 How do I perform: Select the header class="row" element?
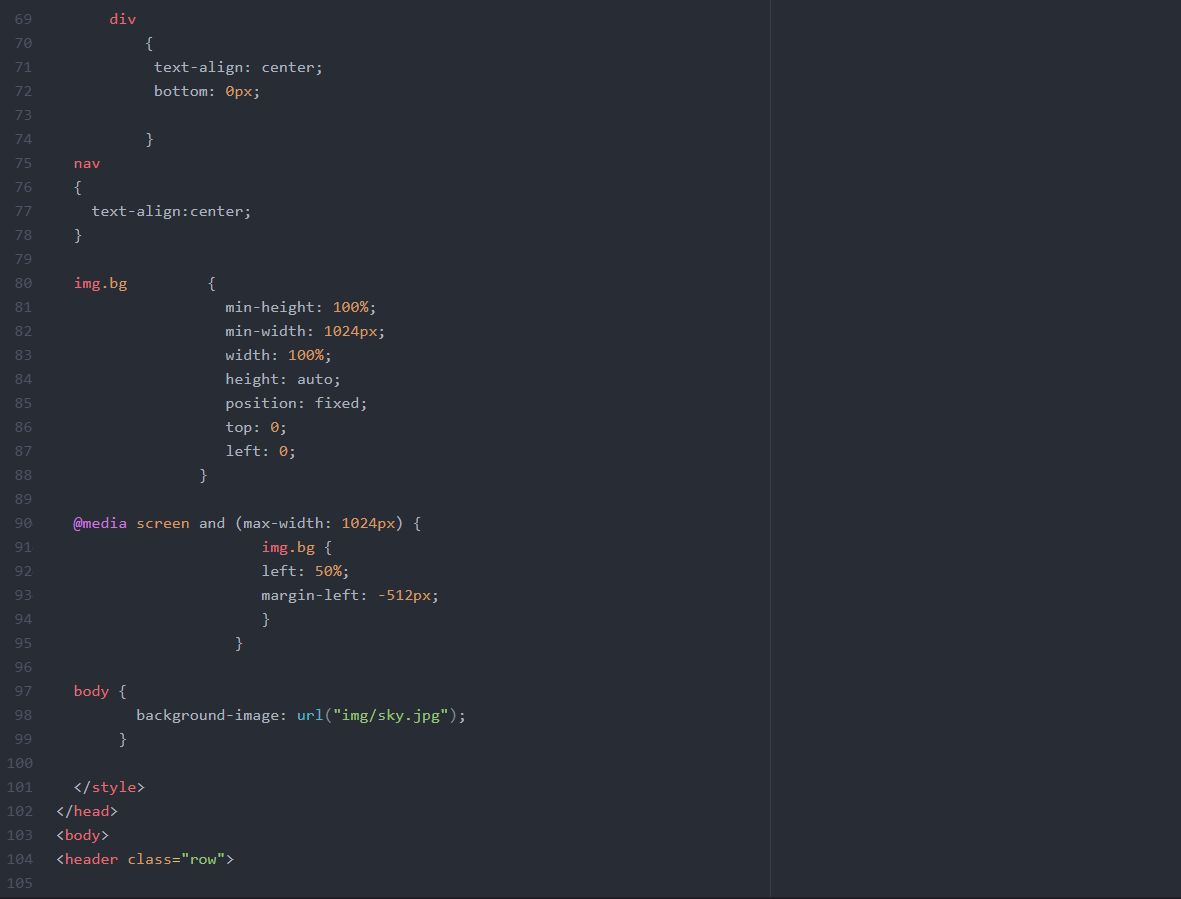144,858
